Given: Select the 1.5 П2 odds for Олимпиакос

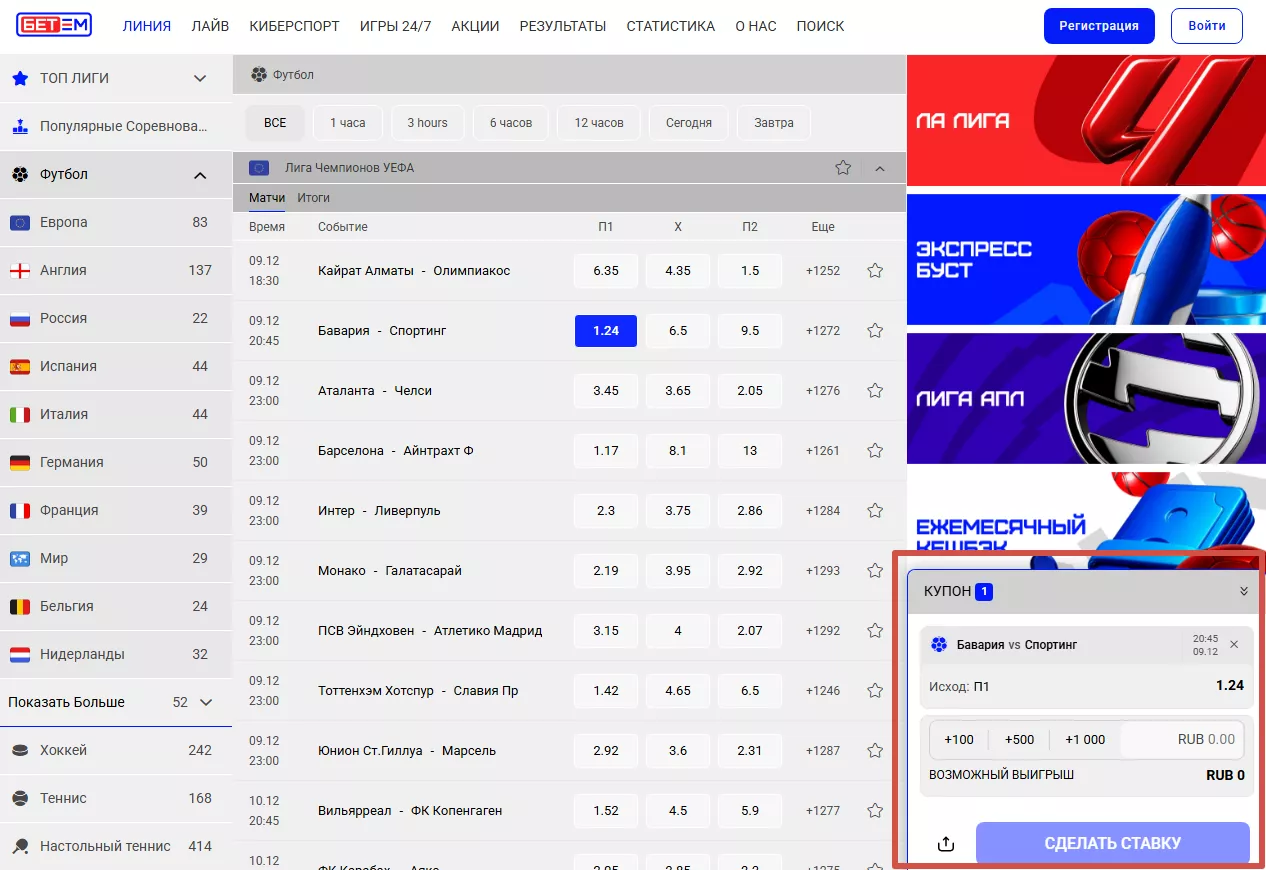Looking at the screenshot, I should click(750, 271).
